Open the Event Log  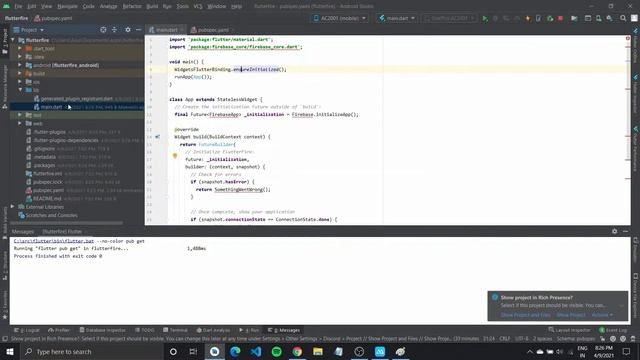pos(613,330)
